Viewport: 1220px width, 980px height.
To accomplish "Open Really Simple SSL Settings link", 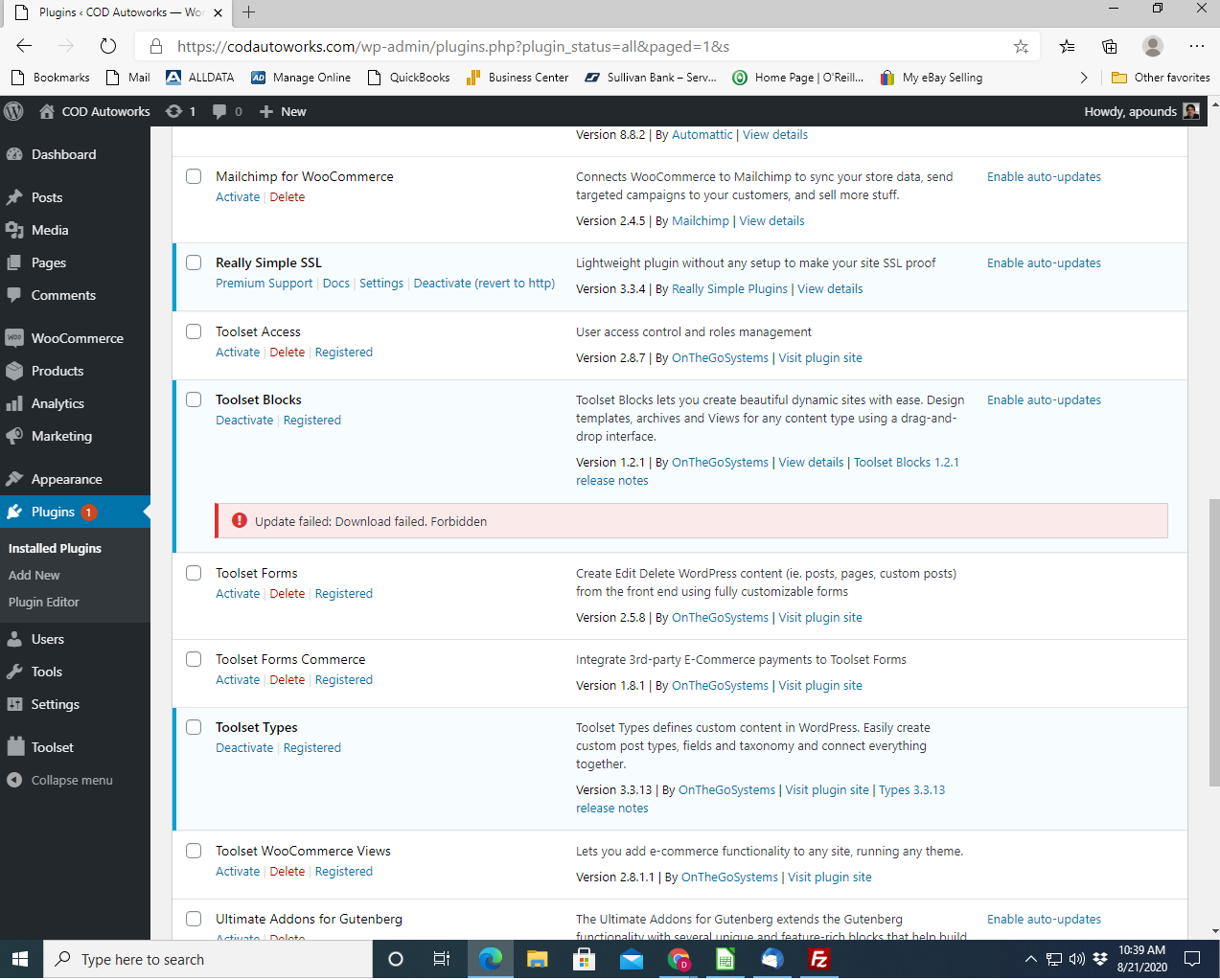I will [381, 284].
